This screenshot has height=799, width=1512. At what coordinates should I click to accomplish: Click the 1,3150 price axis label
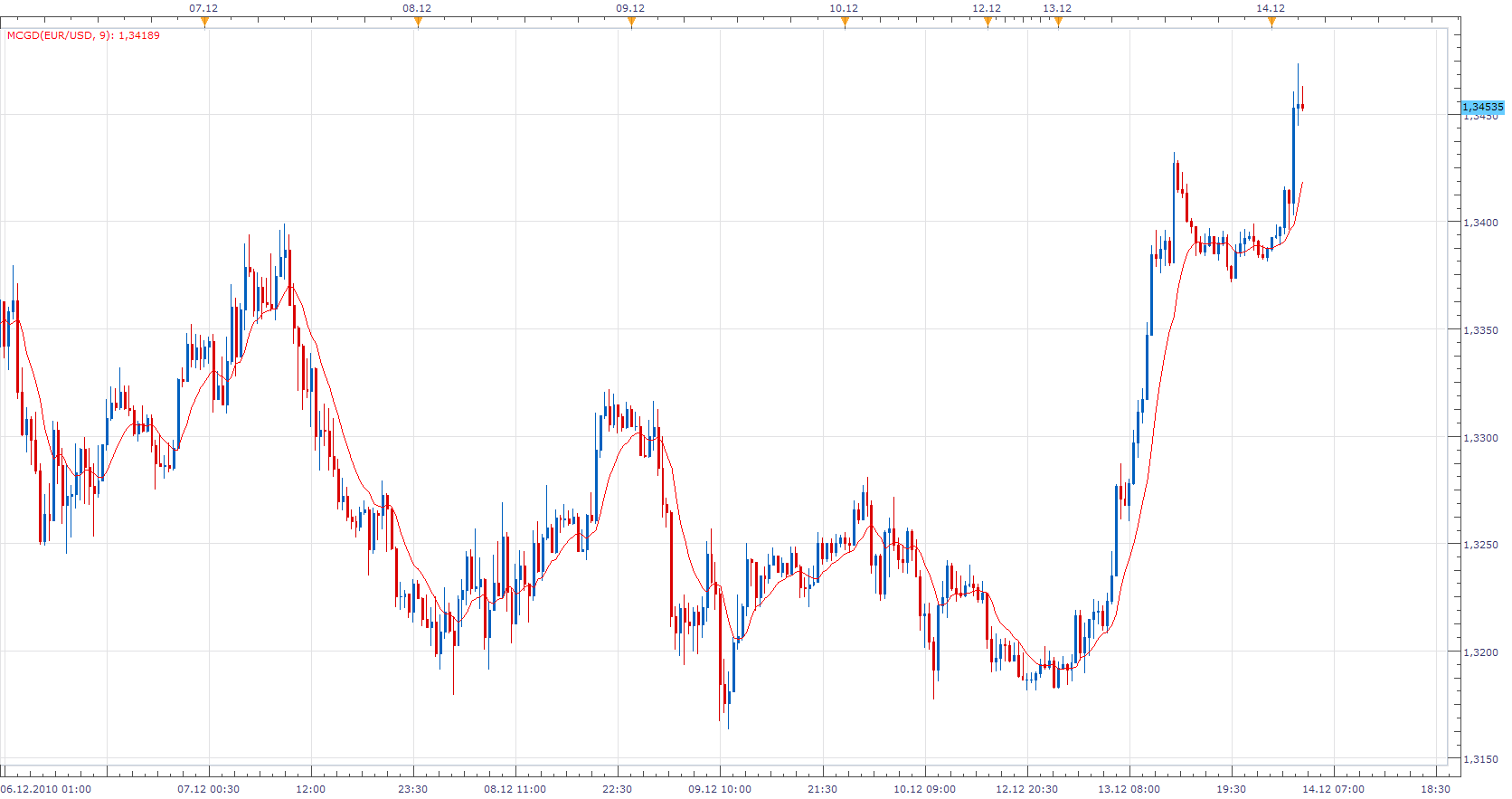pyautogui.click(x=1480, y=759)
